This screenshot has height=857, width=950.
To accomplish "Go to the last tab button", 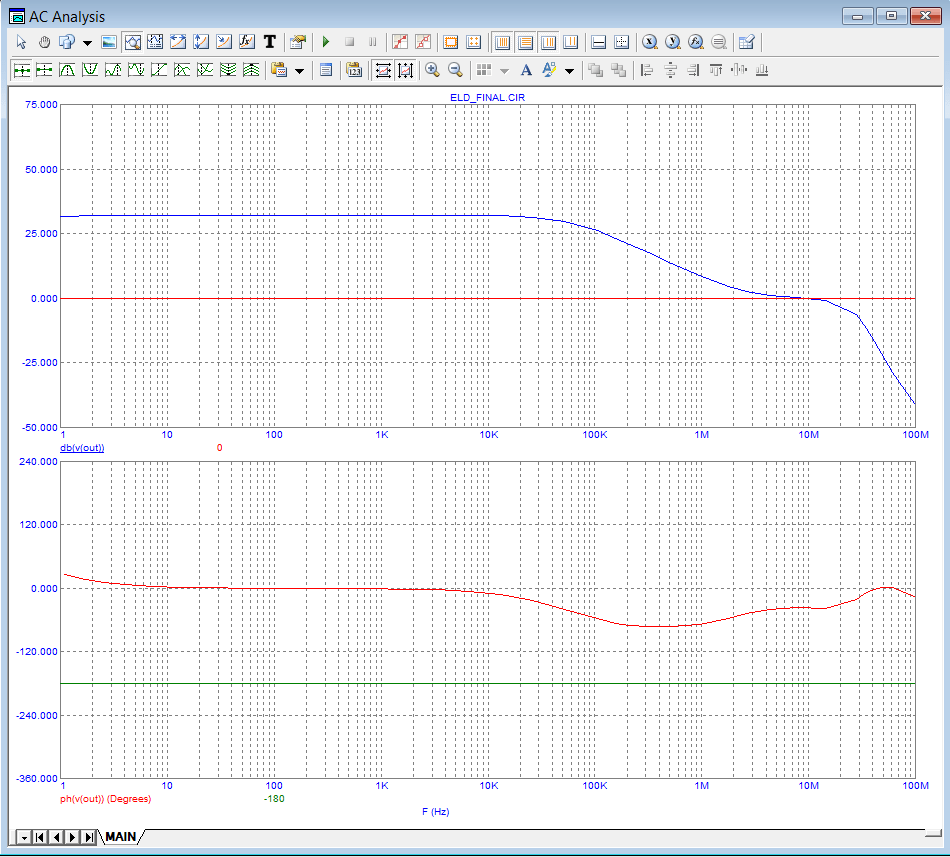I will coord(89,837).
